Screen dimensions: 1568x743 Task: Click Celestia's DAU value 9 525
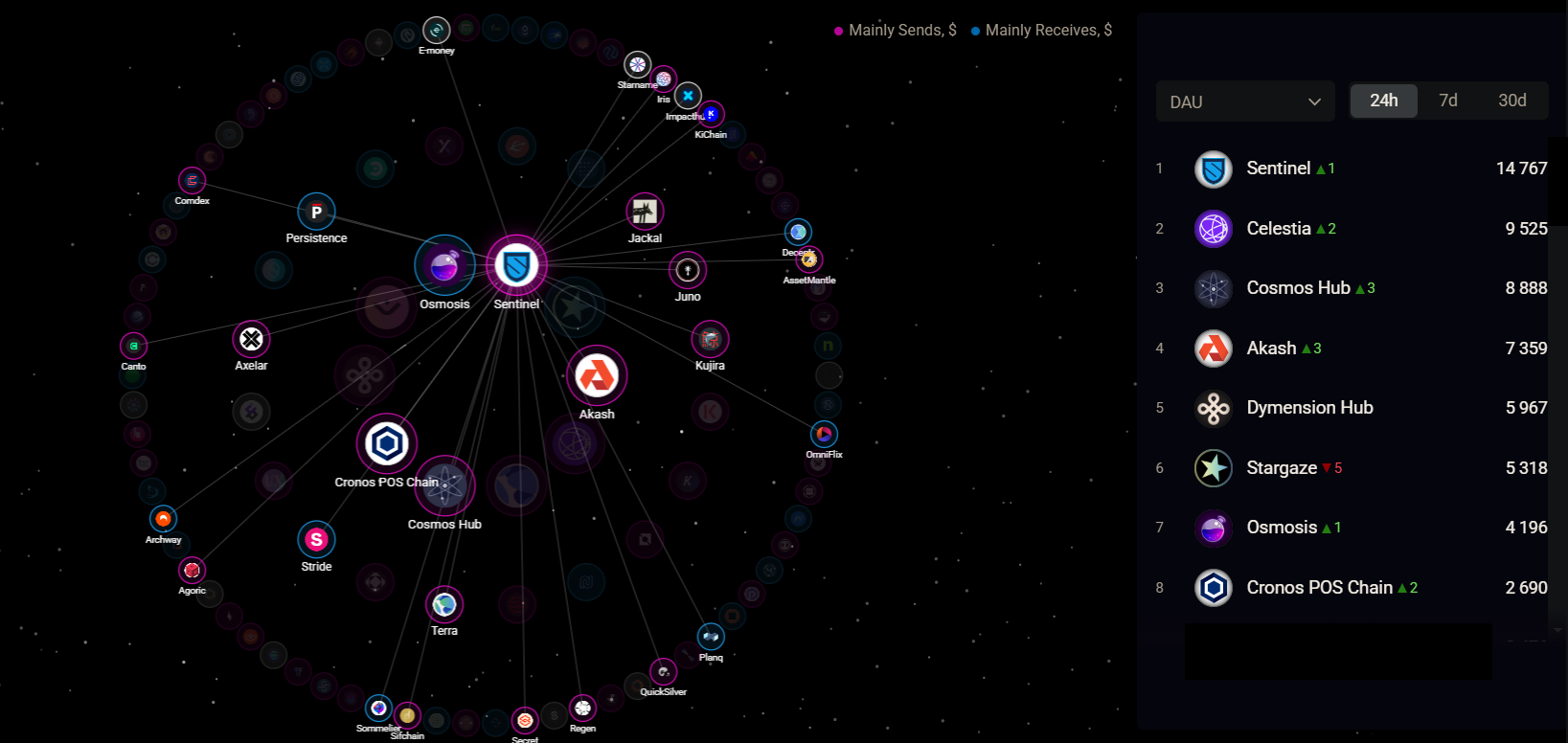(1526, 229)
